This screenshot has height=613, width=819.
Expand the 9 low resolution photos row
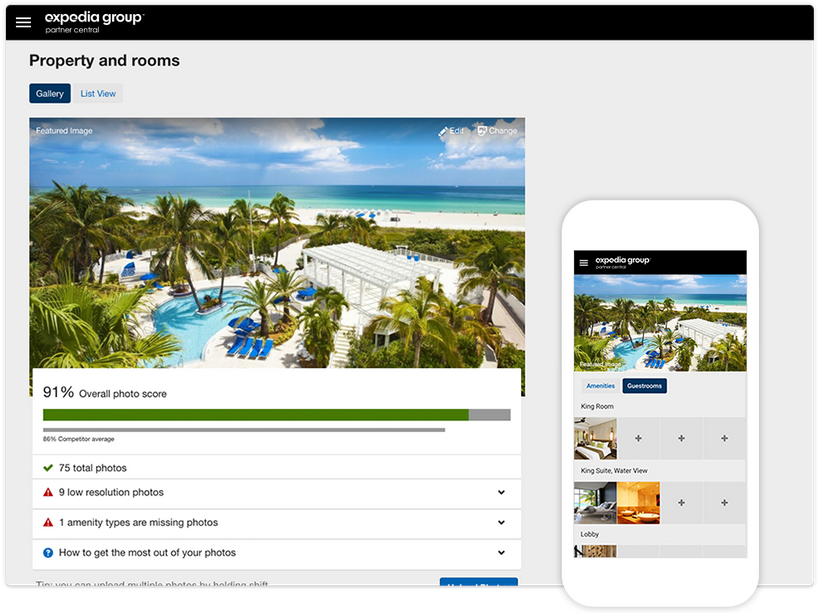click(501, 492)
